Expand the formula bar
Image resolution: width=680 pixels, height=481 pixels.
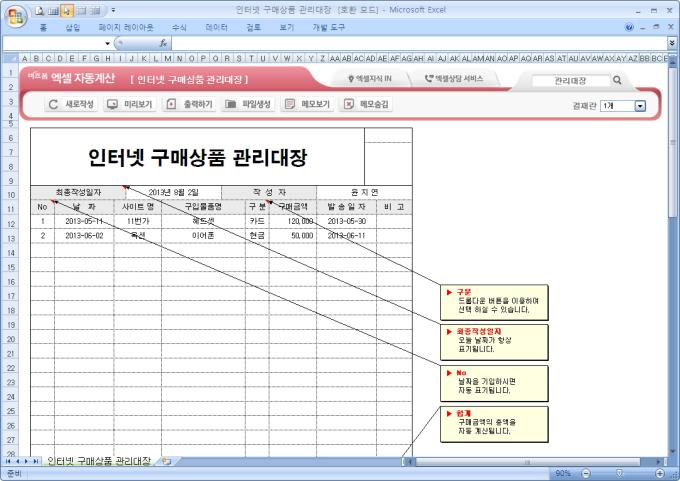[x=672, y=43]
